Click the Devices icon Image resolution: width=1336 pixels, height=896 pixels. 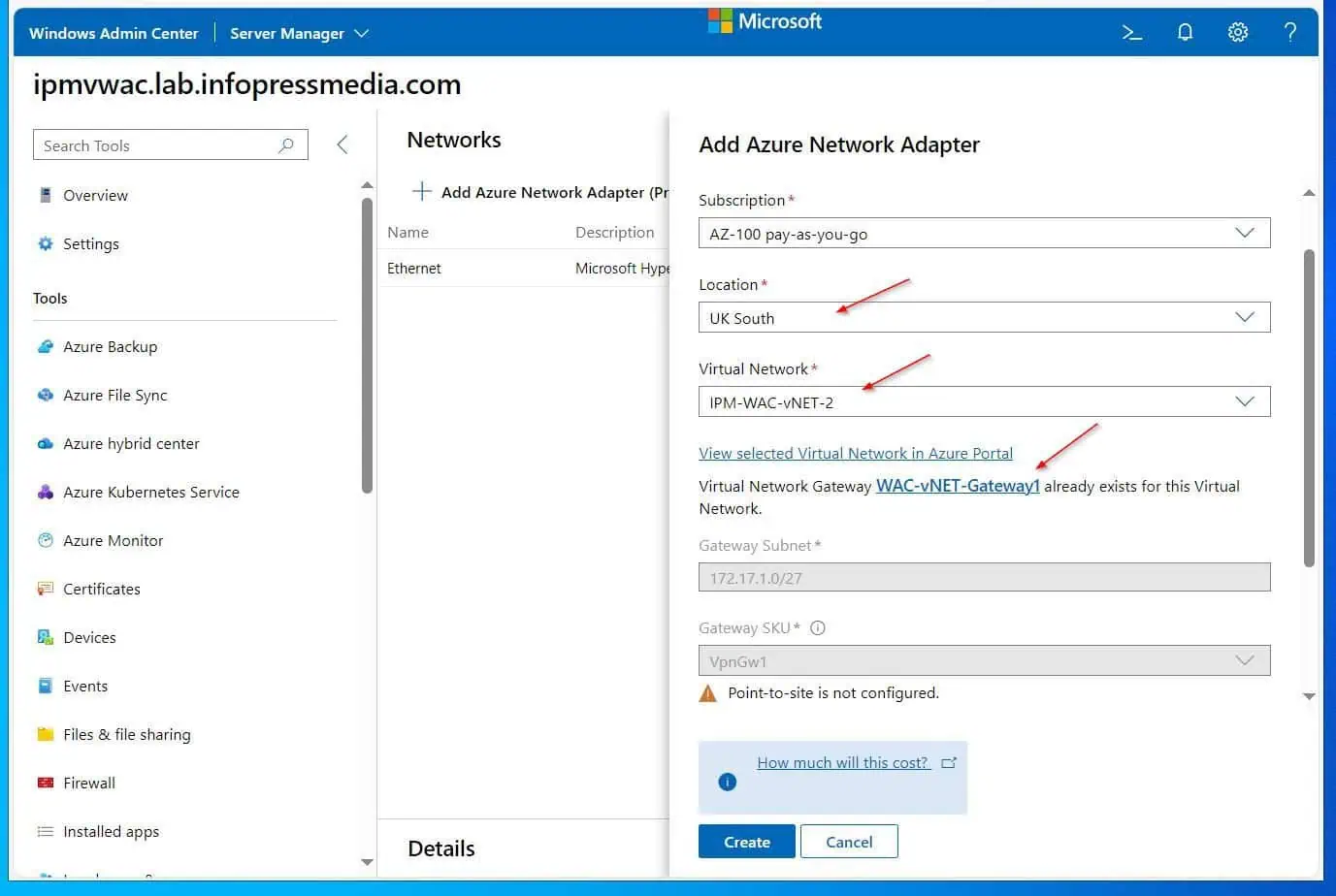tap(45, 637)
